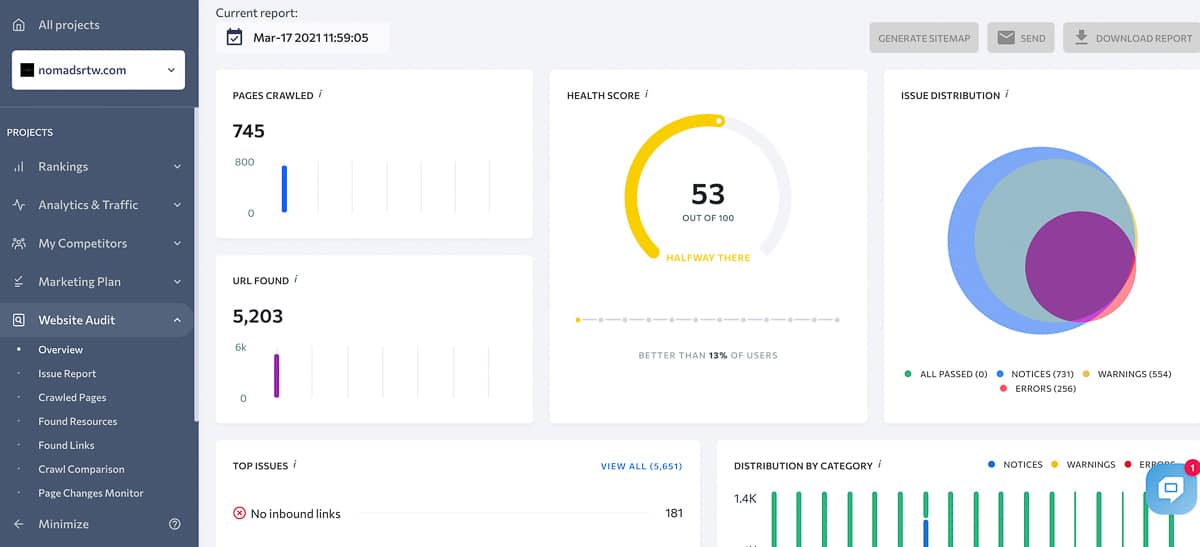
Task: Expand the My Competitors chevron
Action: tap(177, 243)
